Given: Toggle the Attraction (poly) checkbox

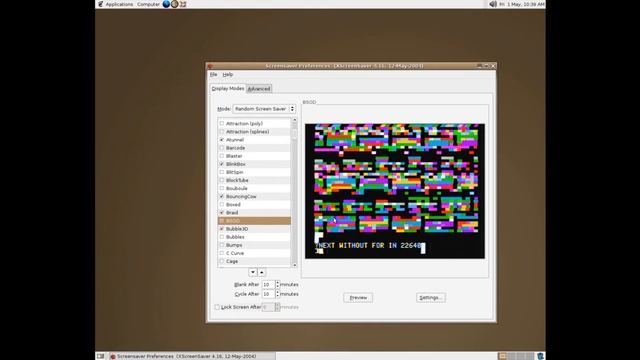Looking at the screenshot, I should point(222,123).
